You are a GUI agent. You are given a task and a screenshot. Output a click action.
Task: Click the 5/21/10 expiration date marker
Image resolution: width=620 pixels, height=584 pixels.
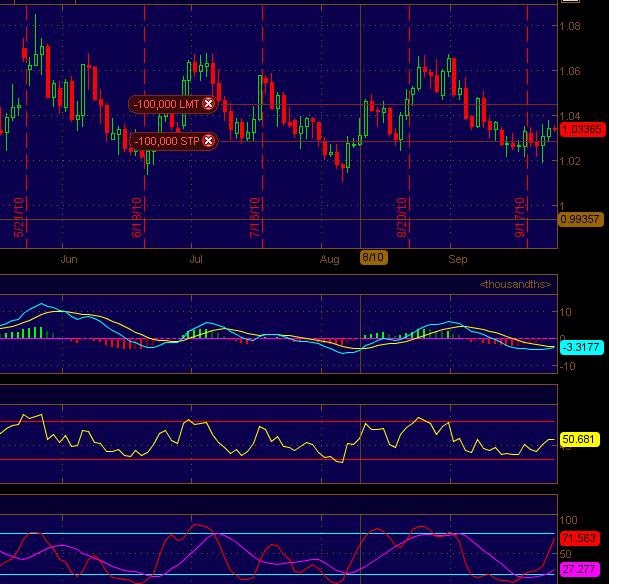19,217
